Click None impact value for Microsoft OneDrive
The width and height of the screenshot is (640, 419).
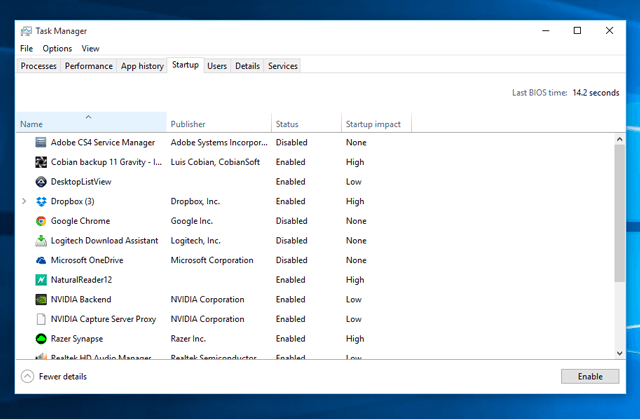pos(356,260)
